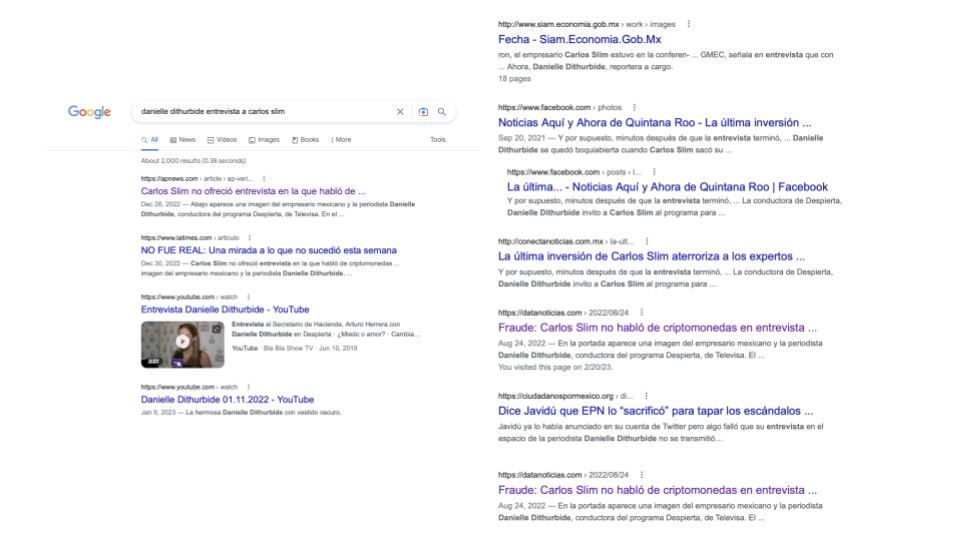
Task: Open the conectanoticias.com.mx result three-dot menu
Action: pyautogui.click(x=647, y=242)
